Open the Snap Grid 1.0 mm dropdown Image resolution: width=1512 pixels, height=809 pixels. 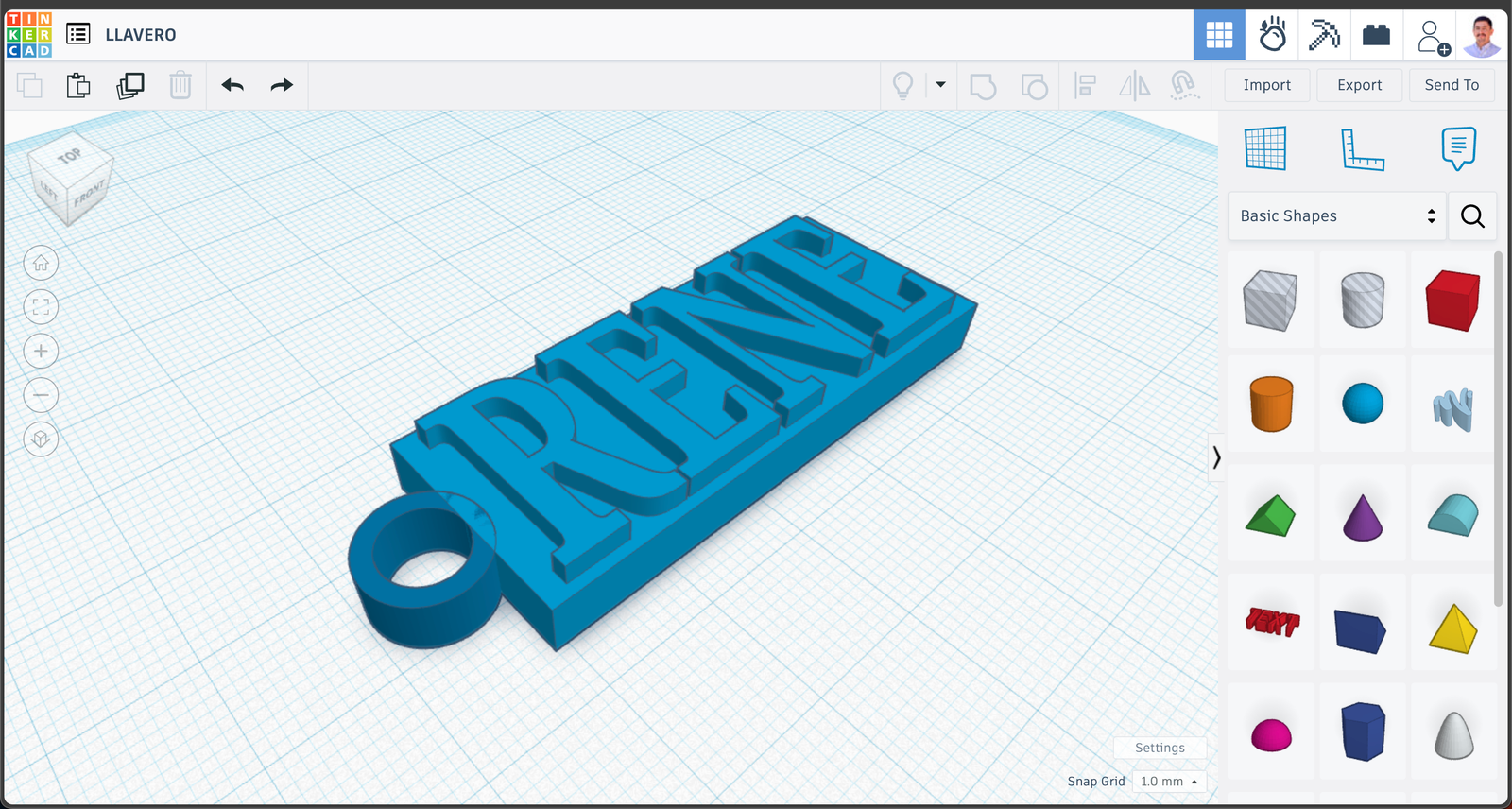1169,782
